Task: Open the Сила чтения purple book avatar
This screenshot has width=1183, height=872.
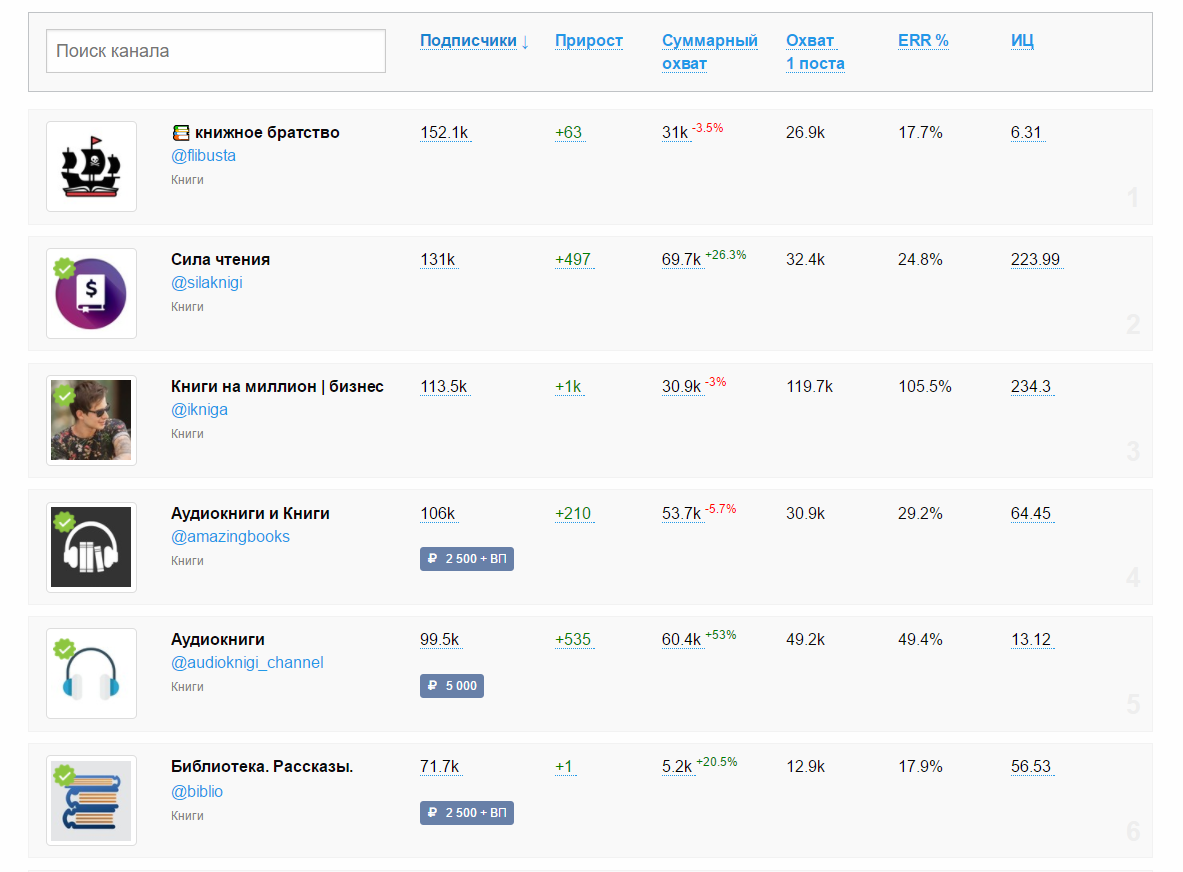Action: [91, 293]
